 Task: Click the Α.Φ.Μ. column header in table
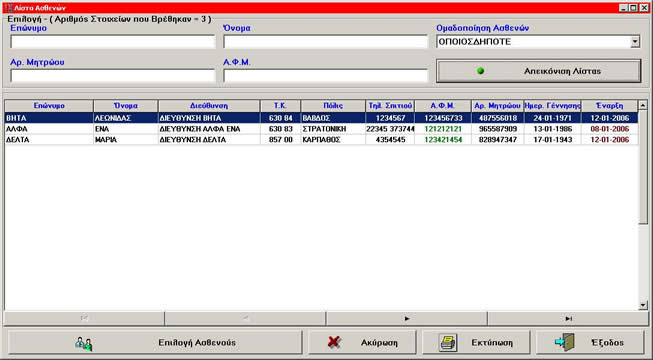pyautogui.click(x=443, y=106)
